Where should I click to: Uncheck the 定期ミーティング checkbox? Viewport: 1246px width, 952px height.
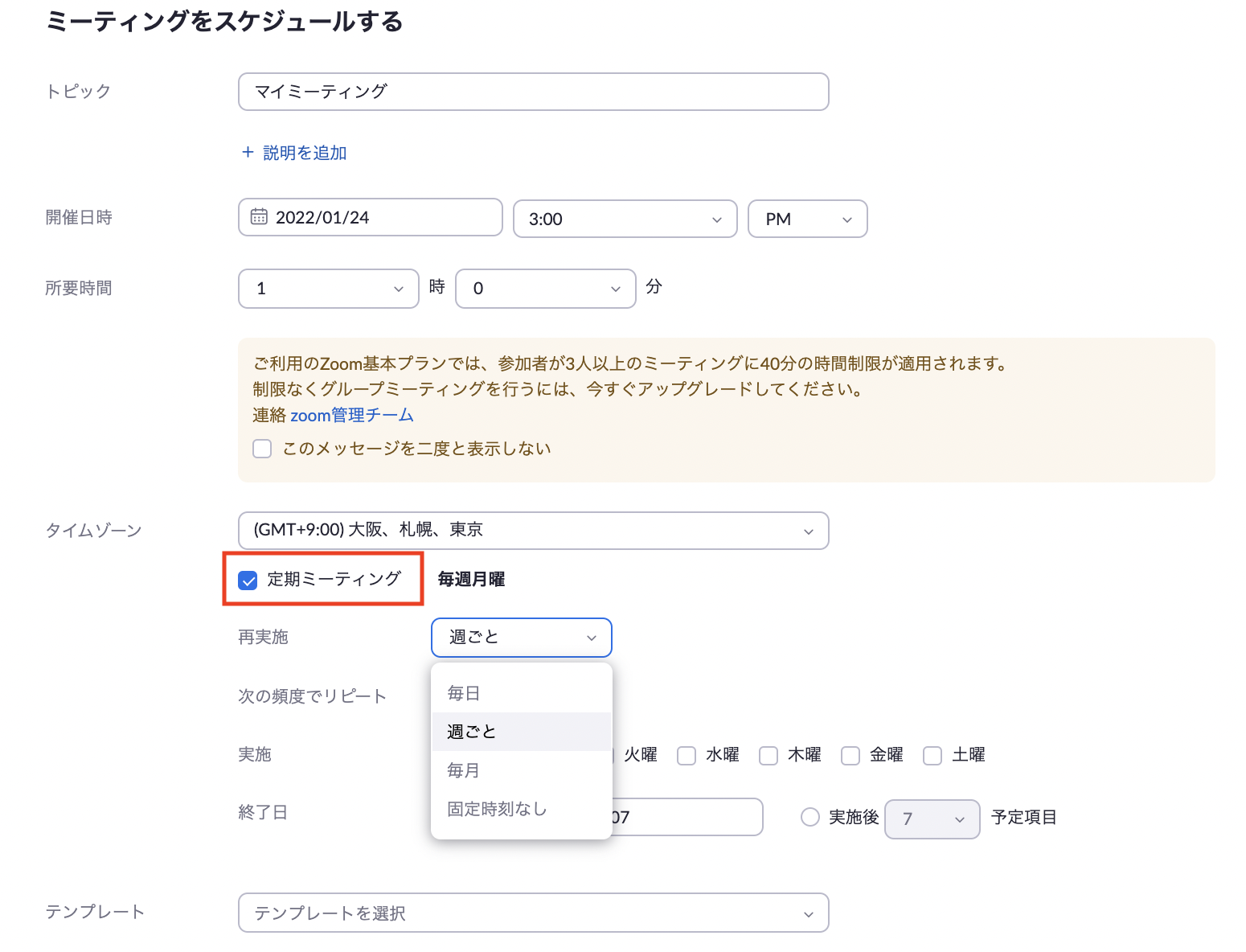pos(248,581)
